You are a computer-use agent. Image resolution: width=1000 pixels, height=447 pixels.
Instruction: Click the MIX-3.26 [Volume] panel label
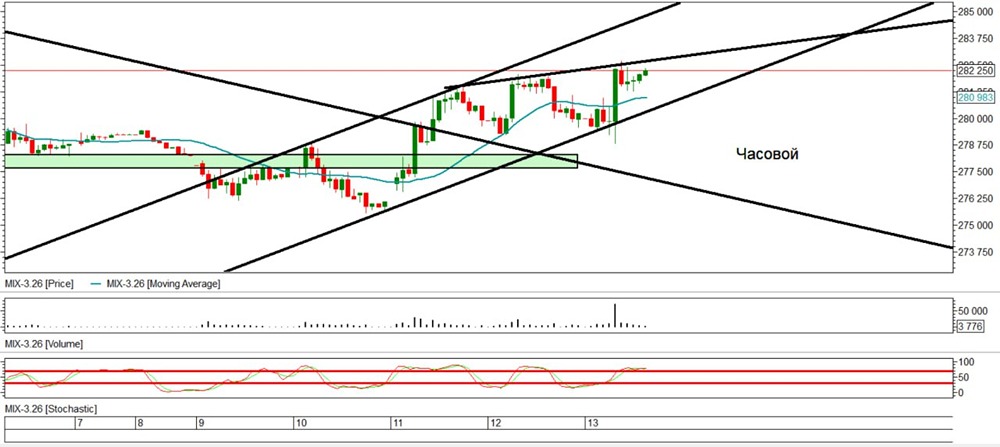click(x=44, y=344)
